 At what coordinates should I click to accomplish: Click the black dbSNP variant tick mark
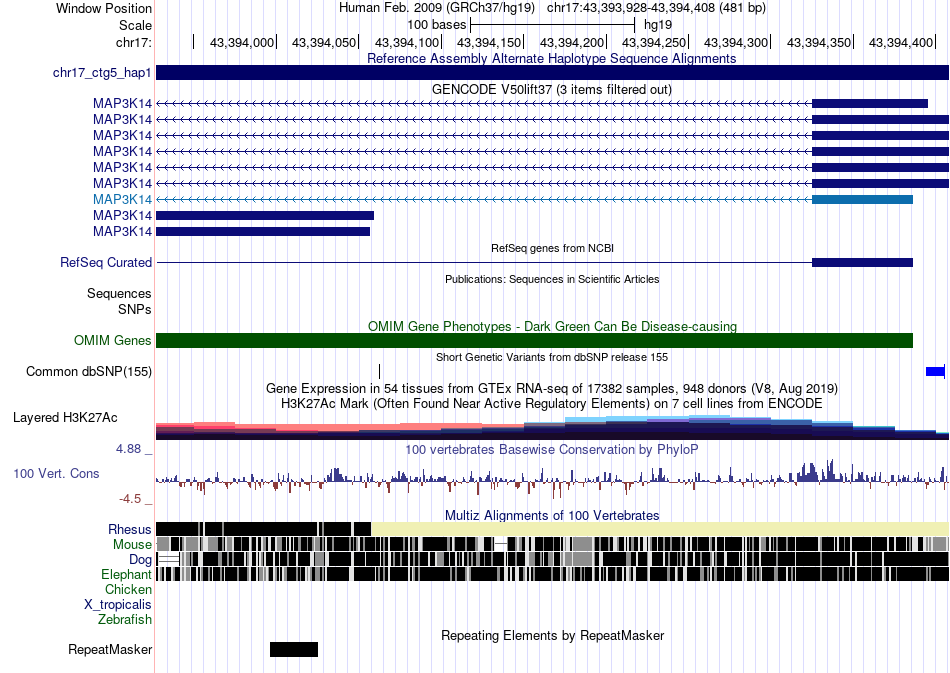(x=379, y=371)
